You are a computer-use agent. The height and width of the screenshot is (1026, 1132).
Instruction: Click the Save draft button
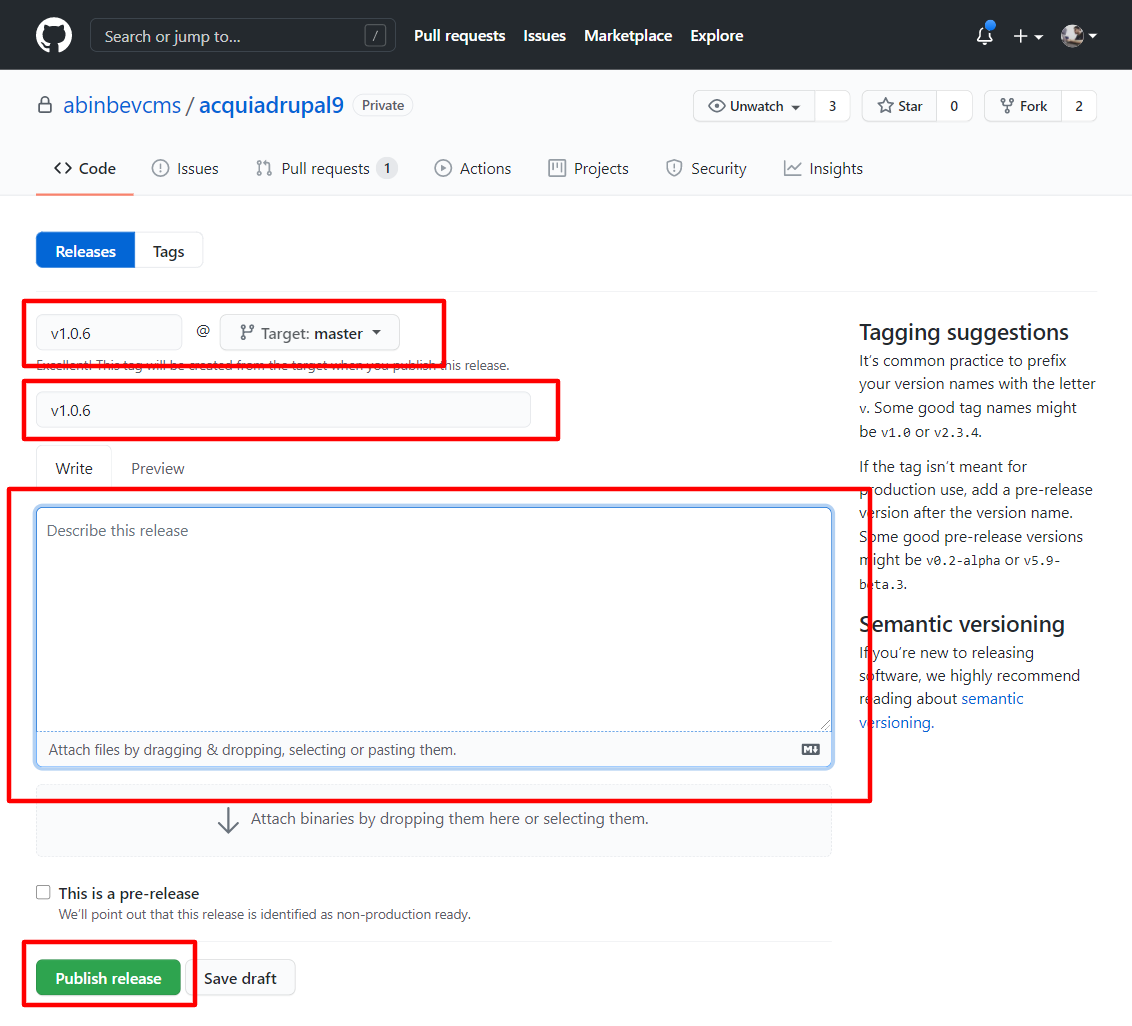pos(240,978)
